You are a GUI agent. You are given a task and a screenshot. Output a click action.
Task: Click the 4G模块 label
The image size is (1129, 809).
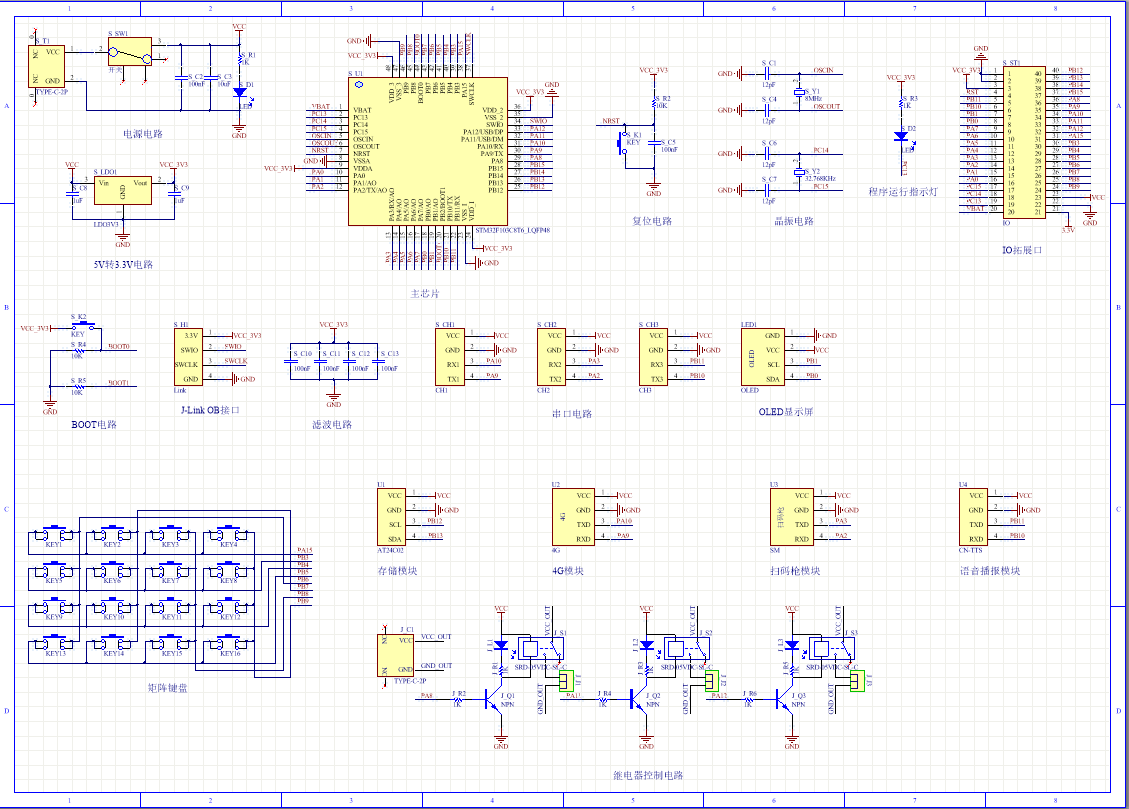pyautogui.click(x=568, y=571)
